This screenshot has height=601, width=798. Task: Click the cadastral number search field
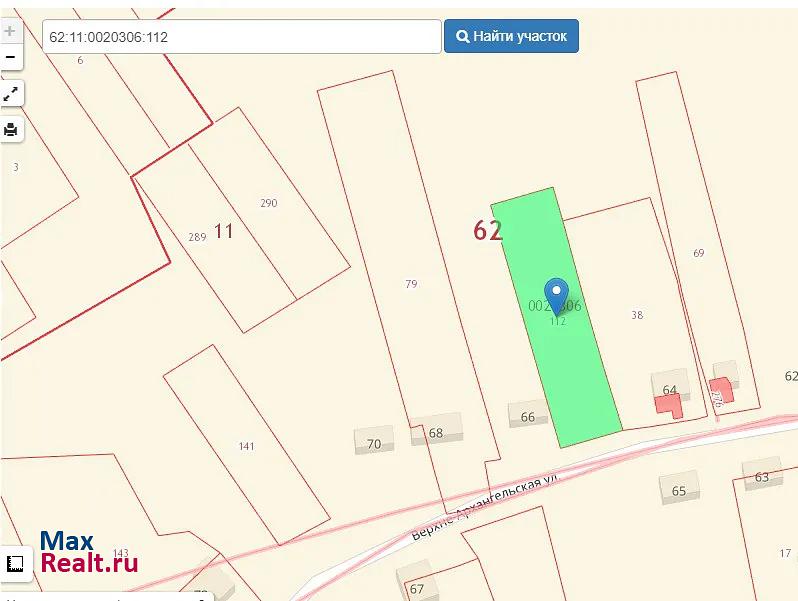(241, 37)
